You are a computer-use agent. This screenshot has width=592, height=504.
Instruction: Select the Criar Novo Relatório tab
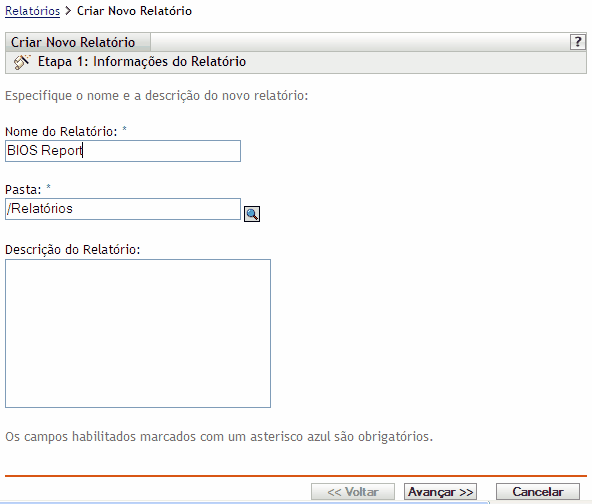click(x=78, y=42)
